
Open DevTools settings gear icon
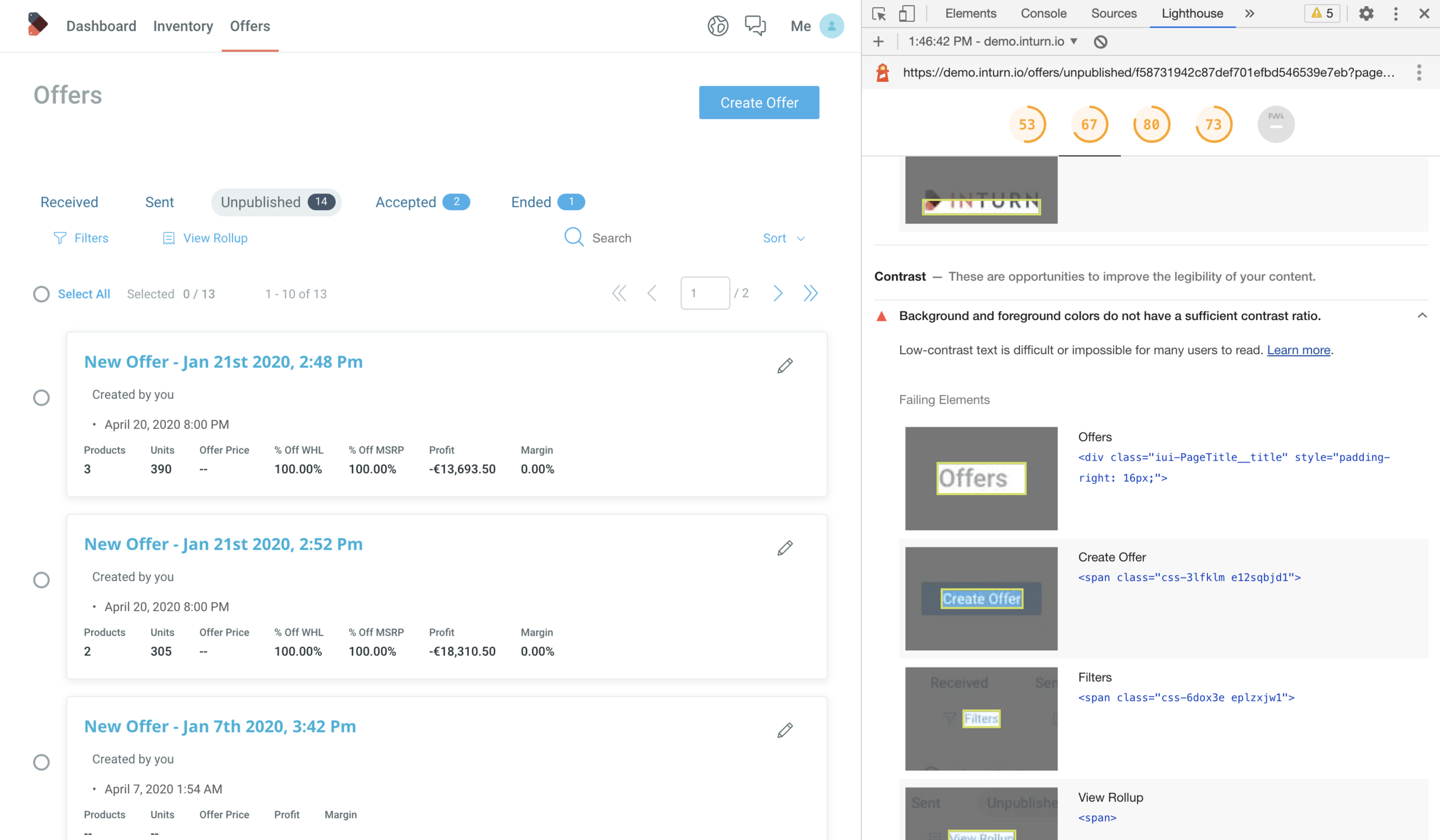(1366, 13)
